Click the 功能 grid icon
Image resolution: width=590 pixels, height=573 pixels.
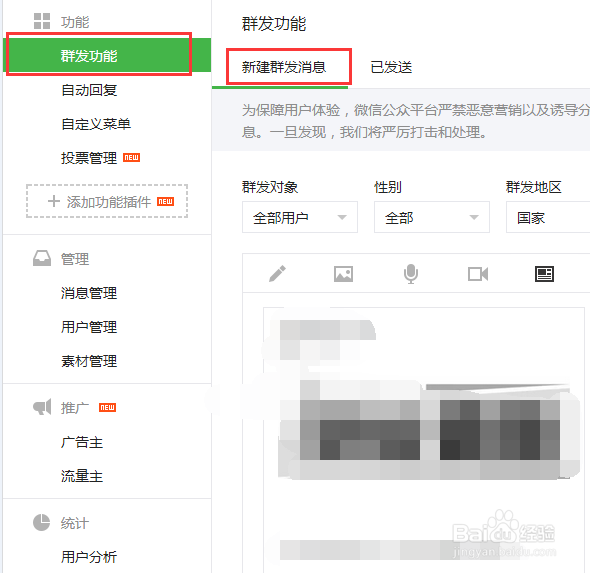coord(42,21)
